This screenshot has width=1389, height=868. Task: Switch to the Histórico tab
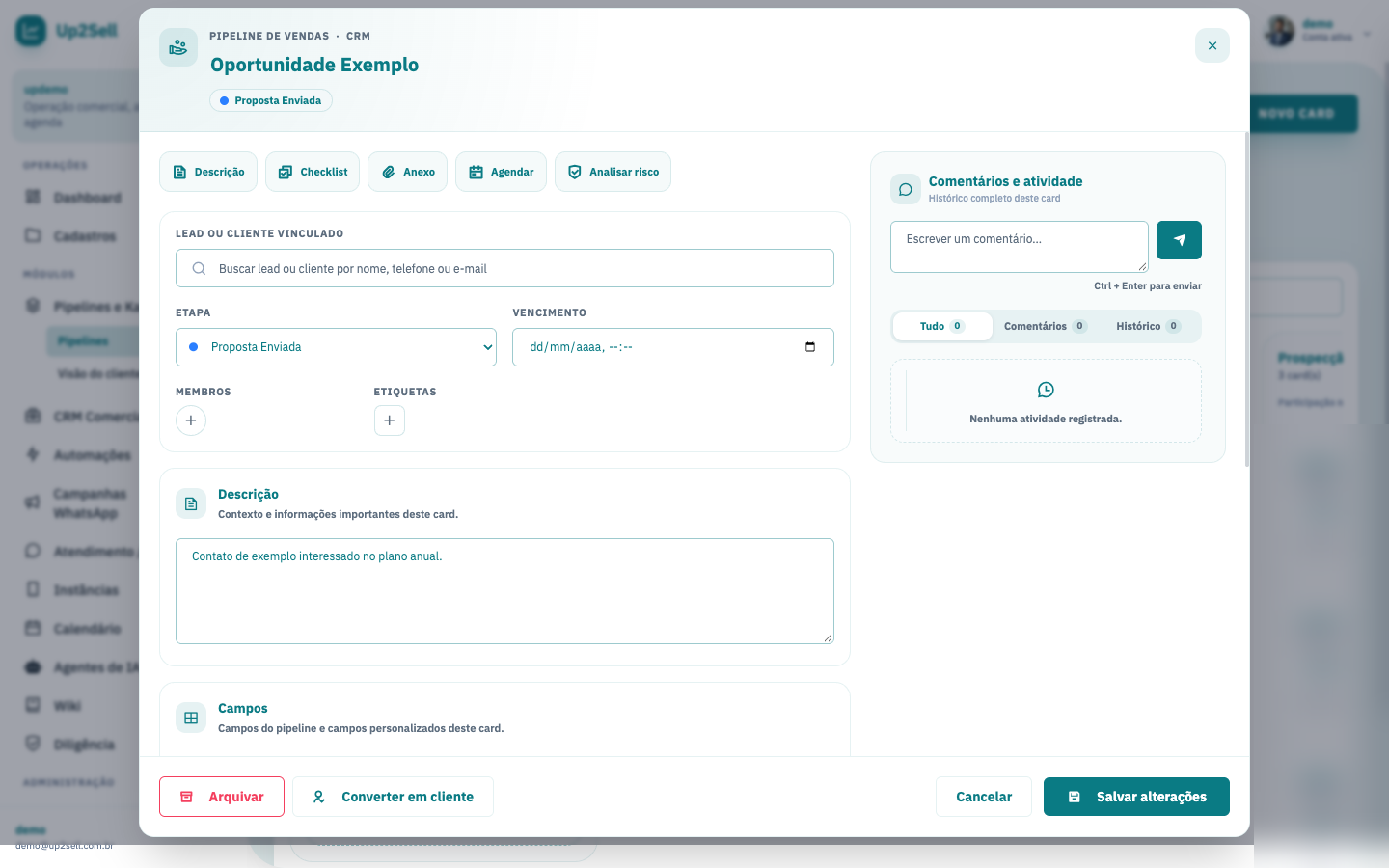coord(1148,326)
